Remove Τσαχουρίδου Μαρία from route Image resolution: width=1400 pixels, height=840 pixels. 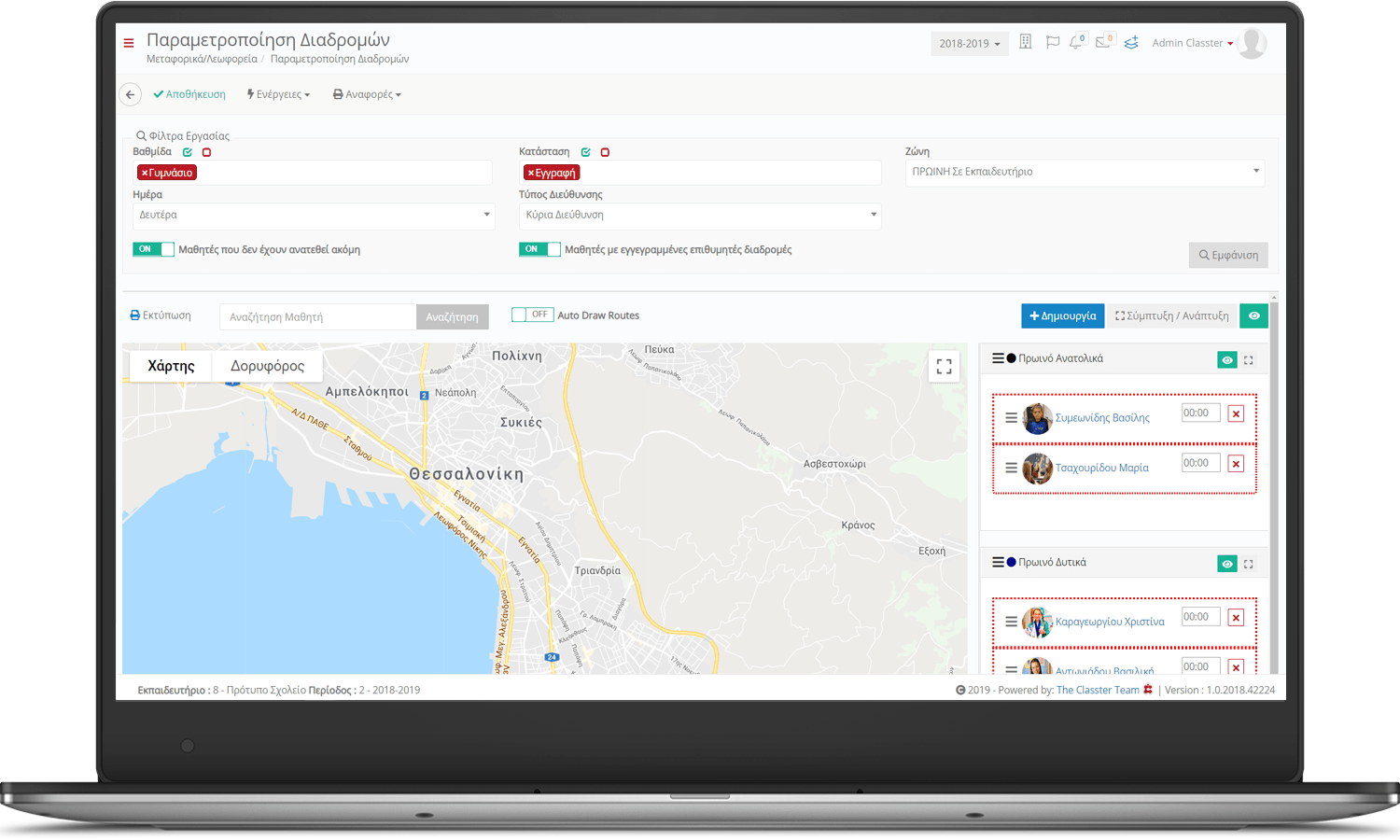(x=1236, y=464)
